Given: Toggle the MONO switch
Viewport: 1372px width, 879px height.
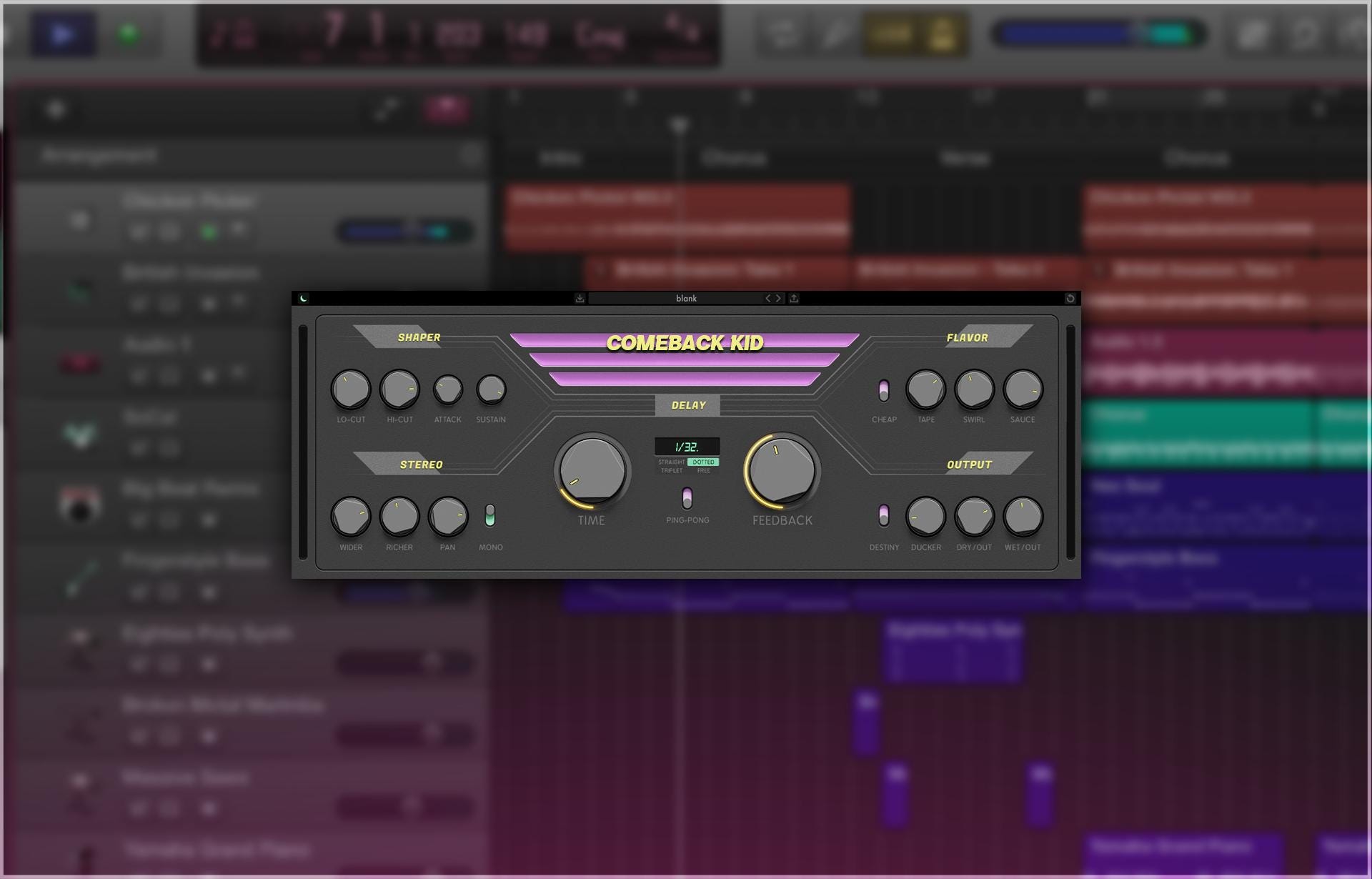Looking at the screenshot, I should pyautogui.click(x=489, y=515).
